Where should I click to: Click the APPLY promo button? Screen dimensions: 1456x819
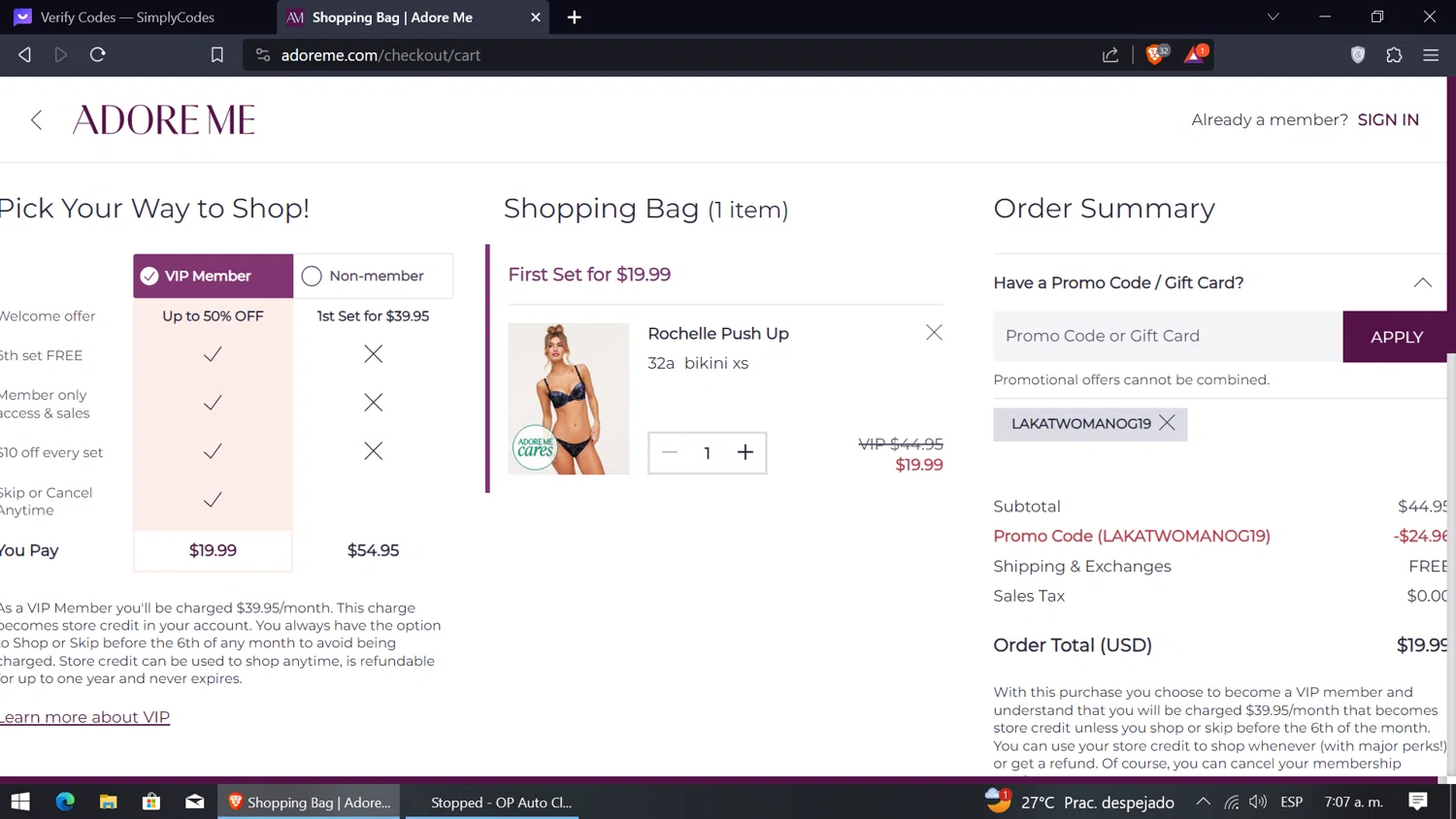coord(1396,337)
